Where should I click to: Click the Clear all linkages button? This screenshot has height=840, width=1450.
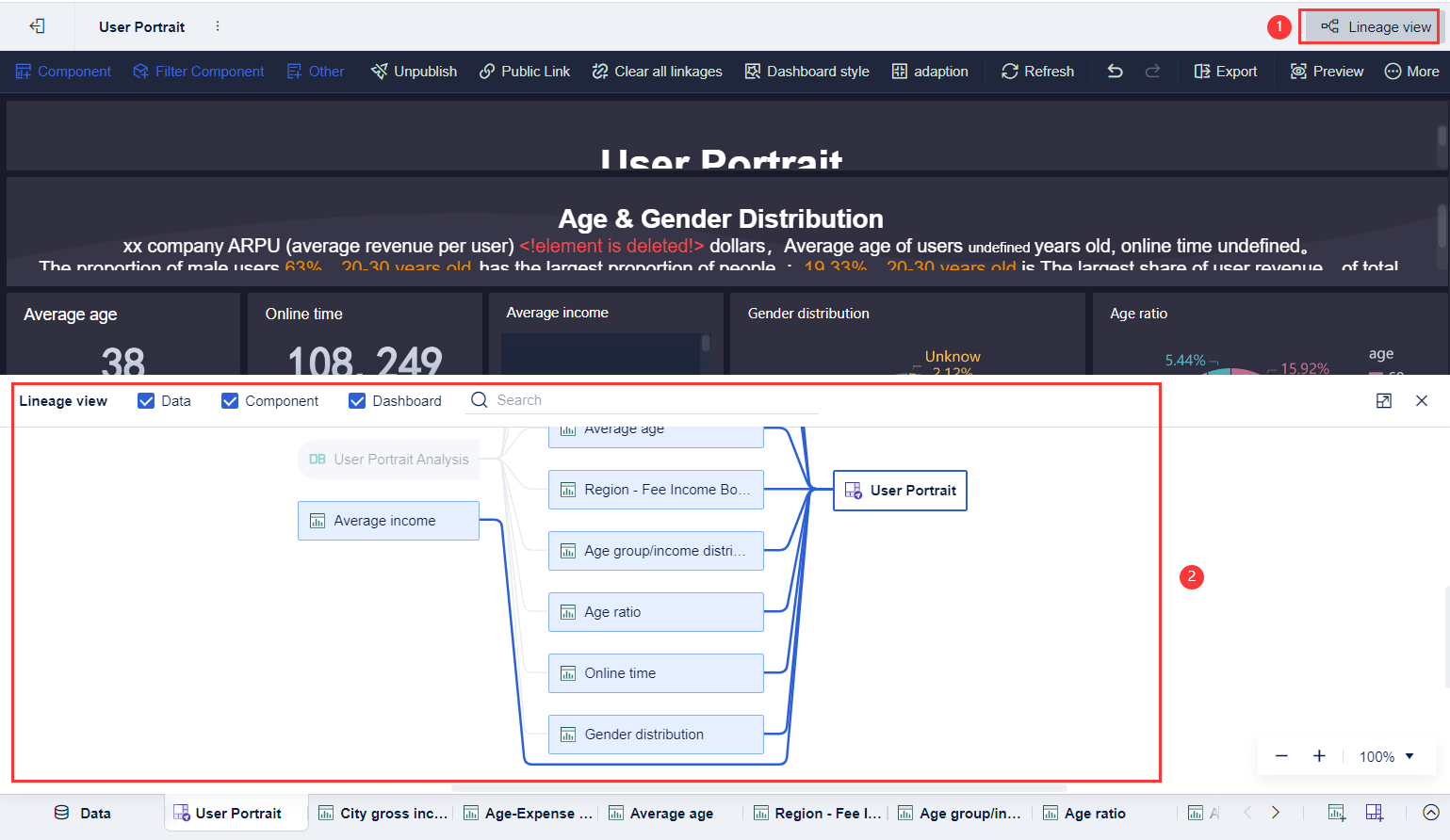click(657, 71)
